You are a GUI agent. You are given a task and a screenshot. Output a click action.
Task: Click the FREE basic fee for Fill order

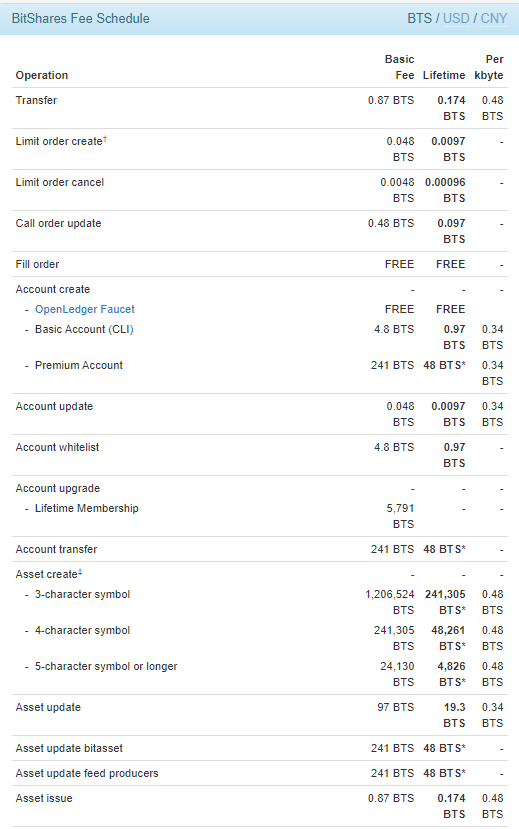coord(399,264)
